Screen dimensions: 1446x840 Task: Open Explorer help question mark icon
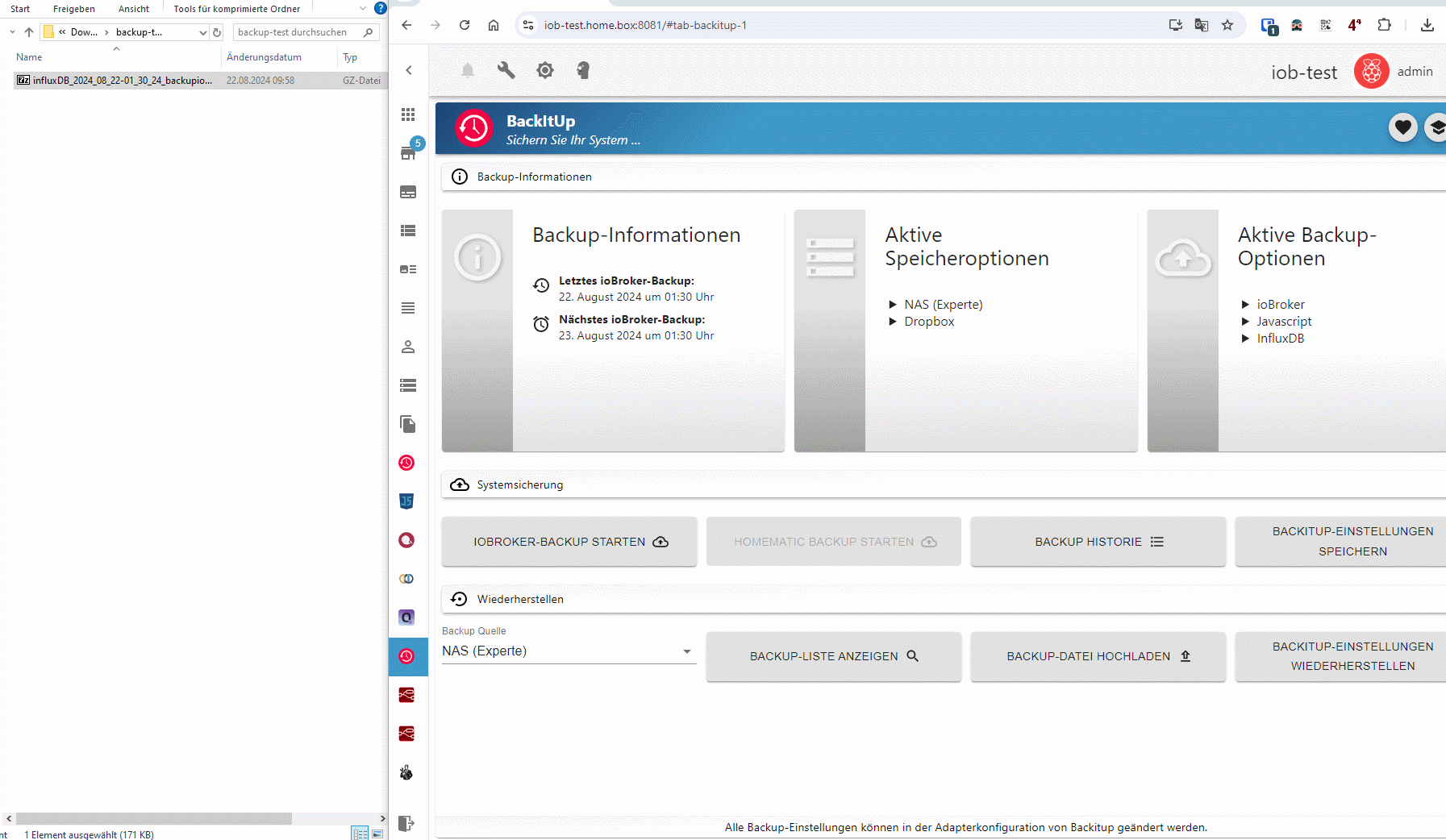(381, 8)
